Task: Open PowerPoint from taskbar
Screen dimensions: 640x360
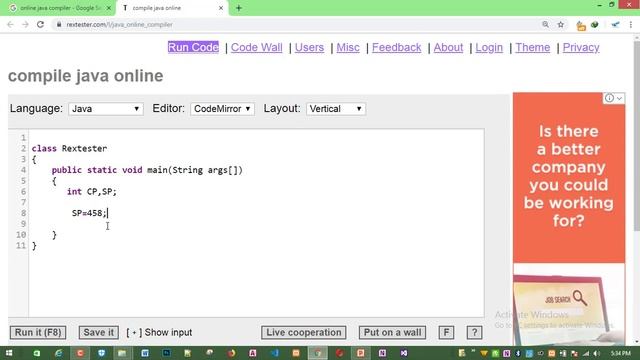Action: (x=361, y=353)
